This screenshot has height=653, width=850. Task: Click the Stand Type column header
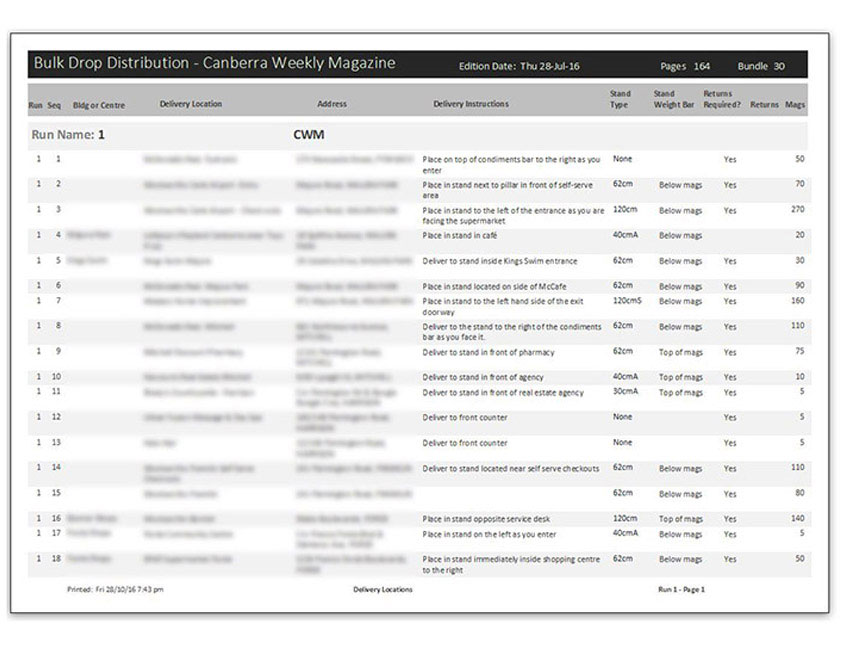pos(620,99)
